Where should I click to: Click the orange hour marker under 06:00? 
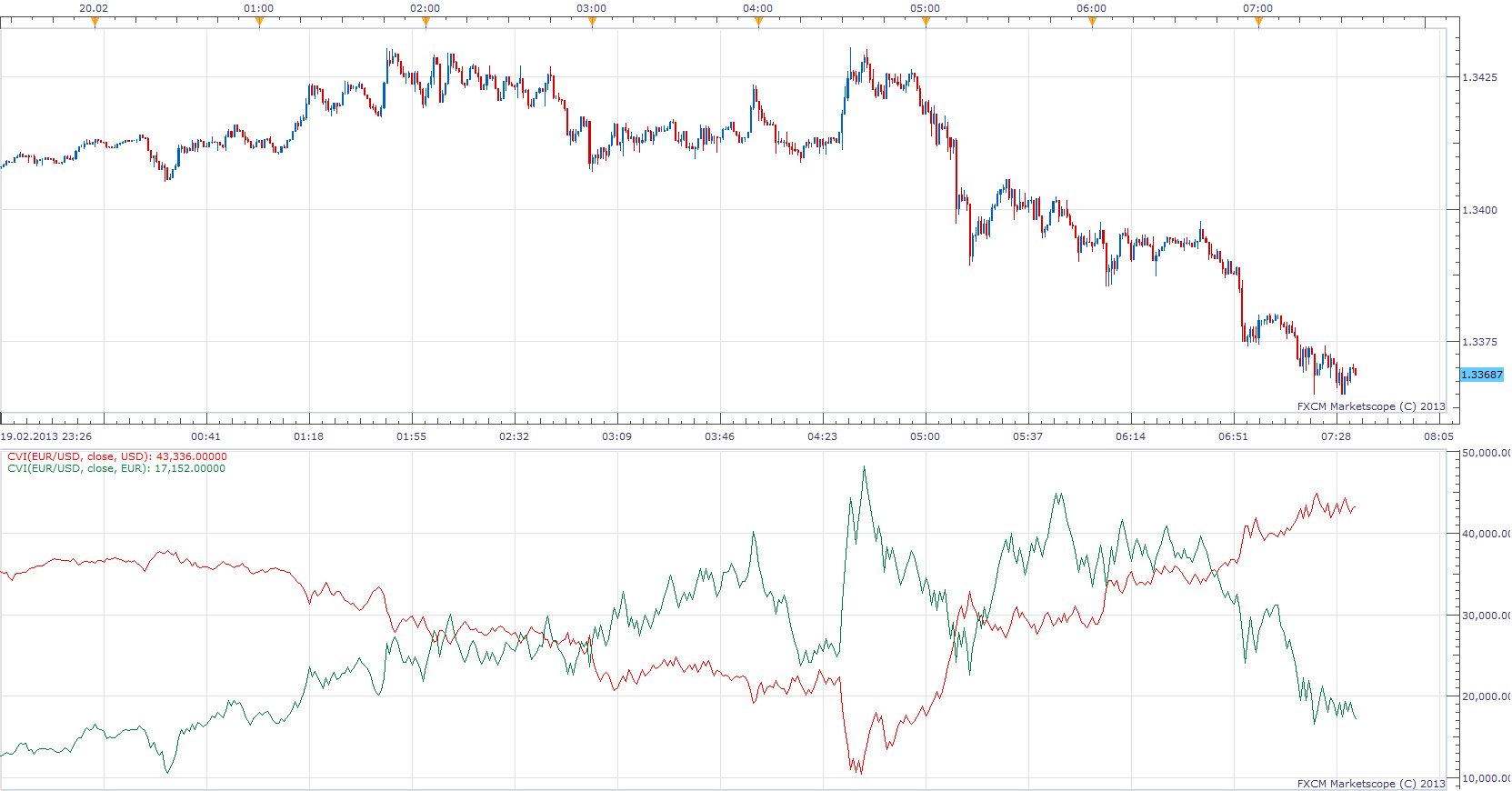1092,23
